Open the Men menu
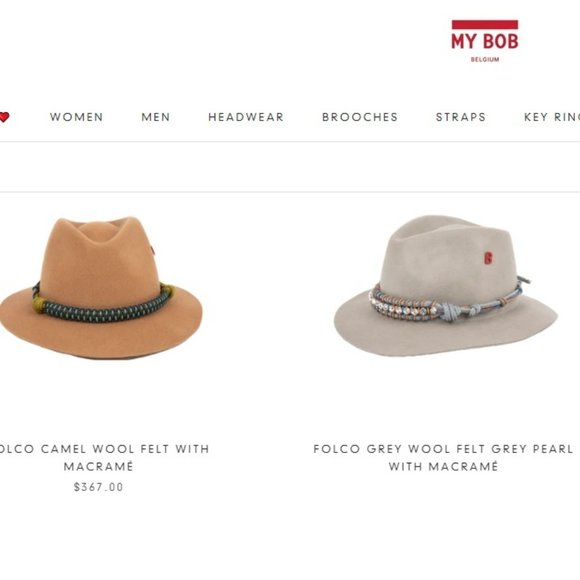 tap(156, 117)
